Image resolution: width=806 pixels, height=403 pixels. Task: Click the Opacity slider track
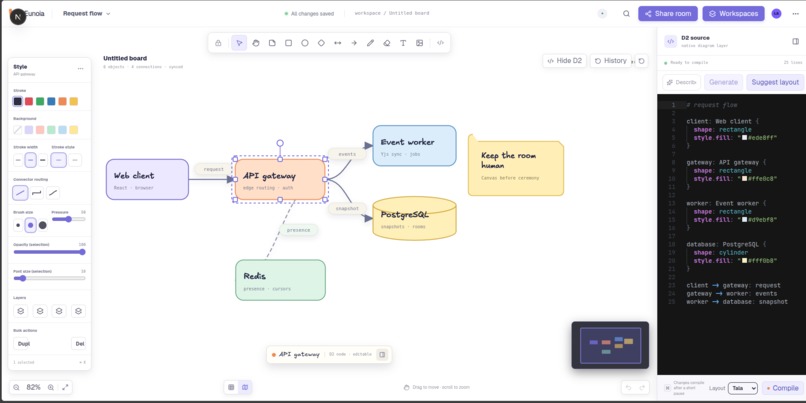[49, 252]
